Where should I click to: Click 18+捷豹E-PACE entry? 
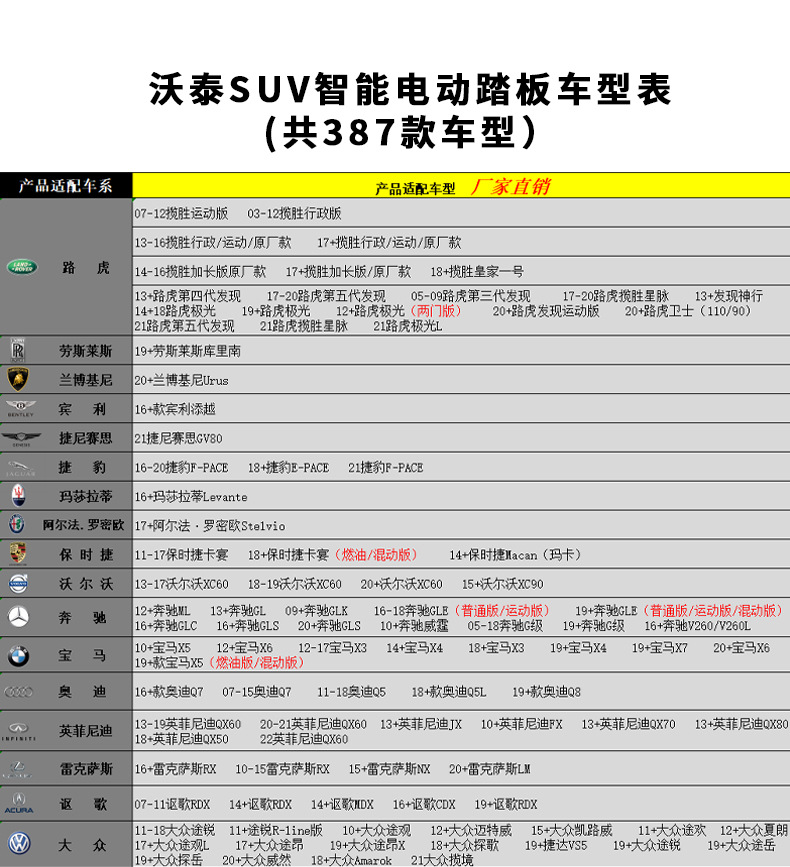coord(288,468)
